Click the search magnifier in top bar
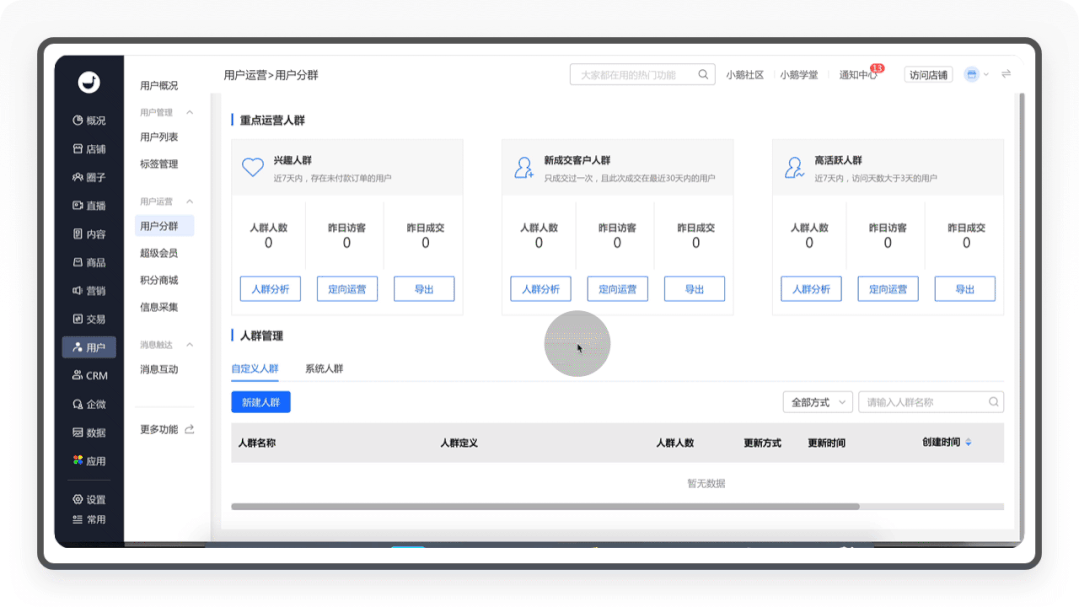This screenshot has width=1079, height=607. tap(704, 75)
